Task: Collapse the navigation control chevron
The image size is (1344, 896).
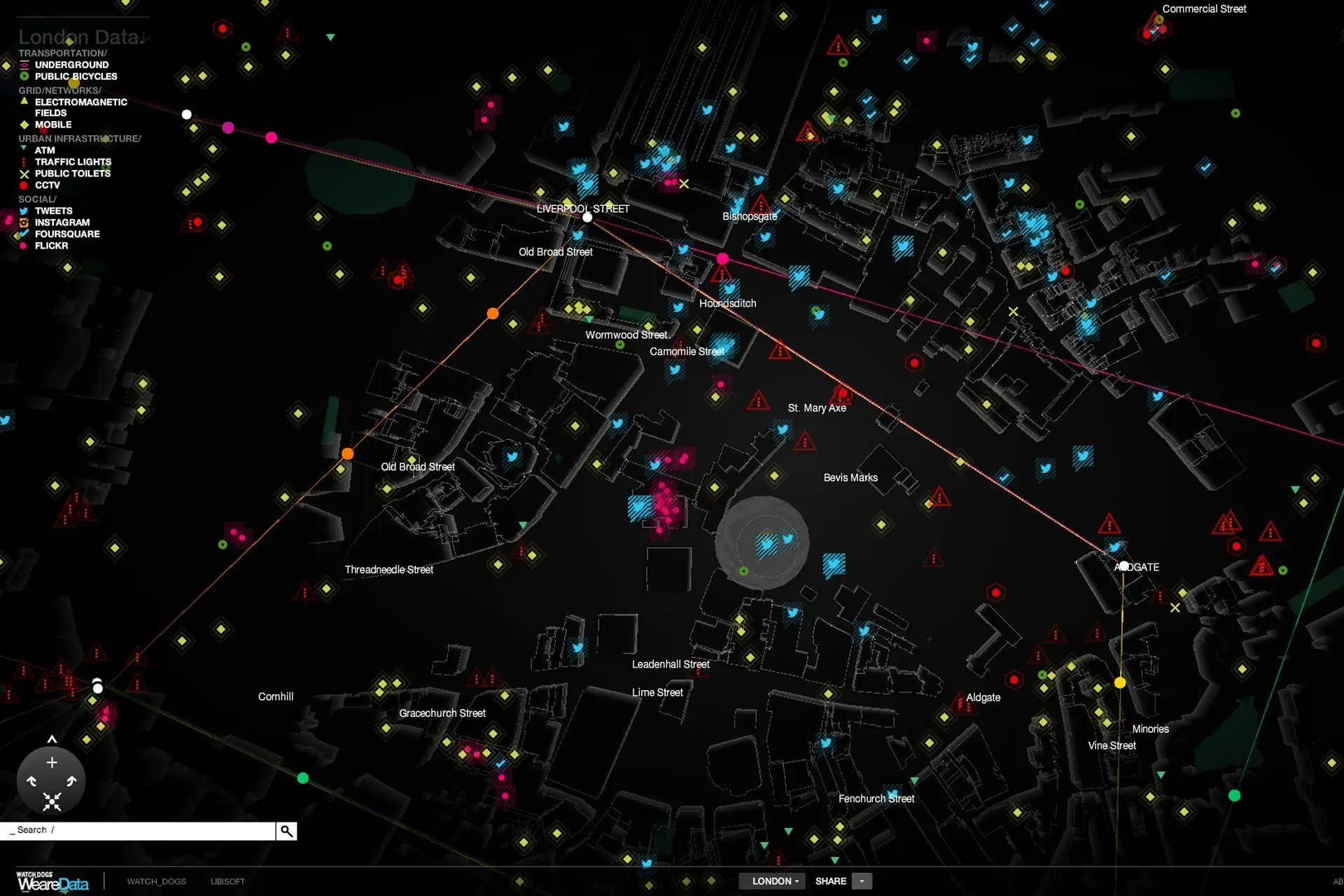Action: point(52,739)
